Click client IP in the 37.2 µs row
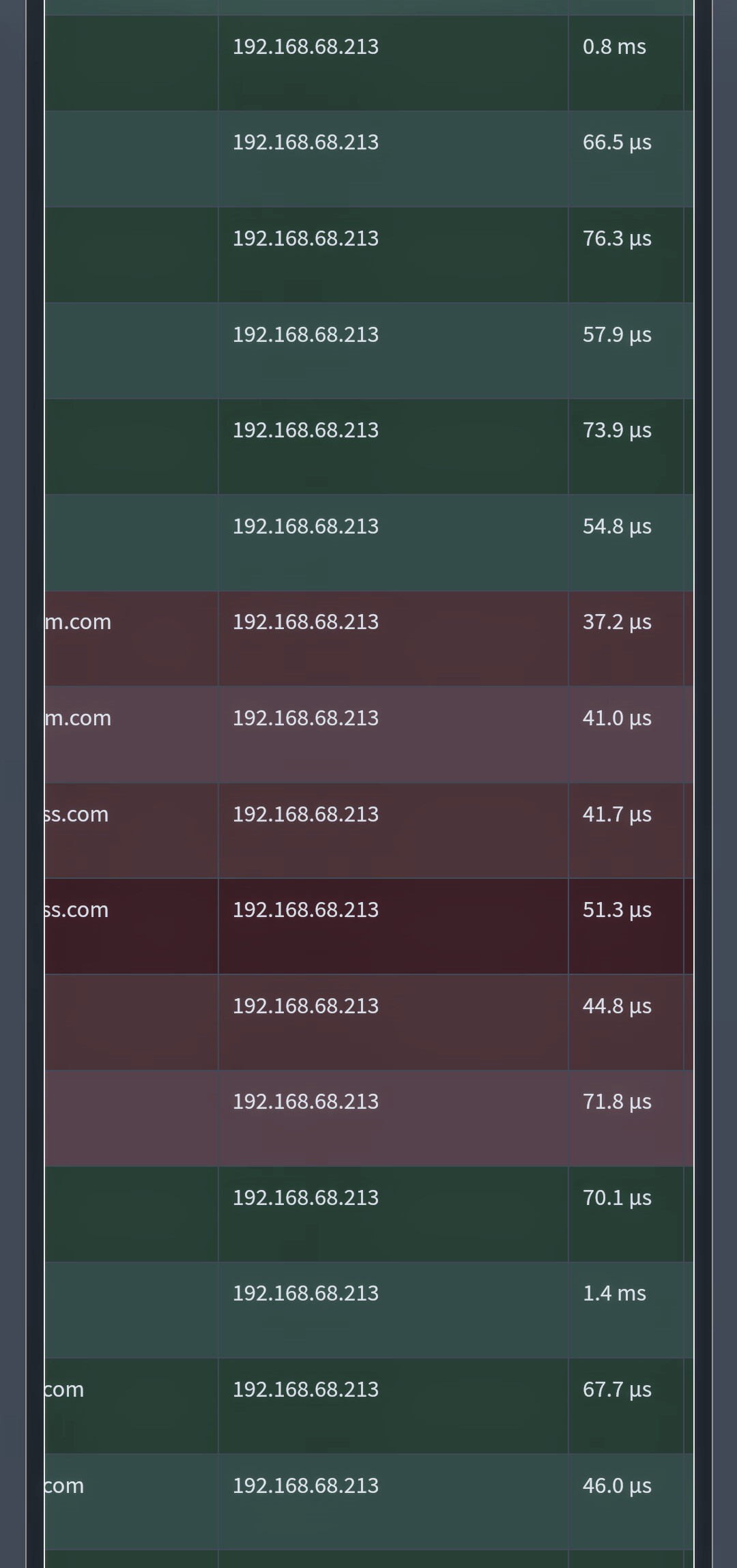Image resolution: width=737 pixels, height=1568 pixels. pyautogui.click(x=305, y=622)
